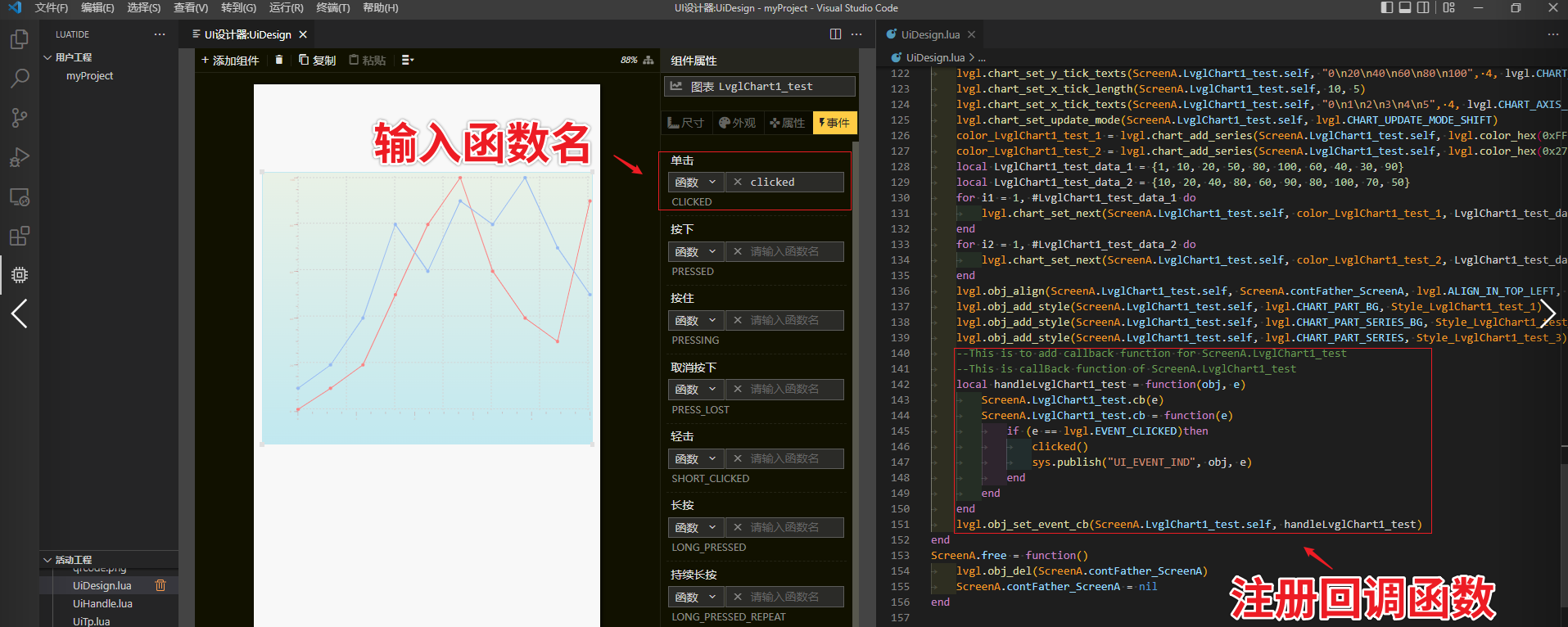
Task: Open the Extensions view
Action: 20,237
